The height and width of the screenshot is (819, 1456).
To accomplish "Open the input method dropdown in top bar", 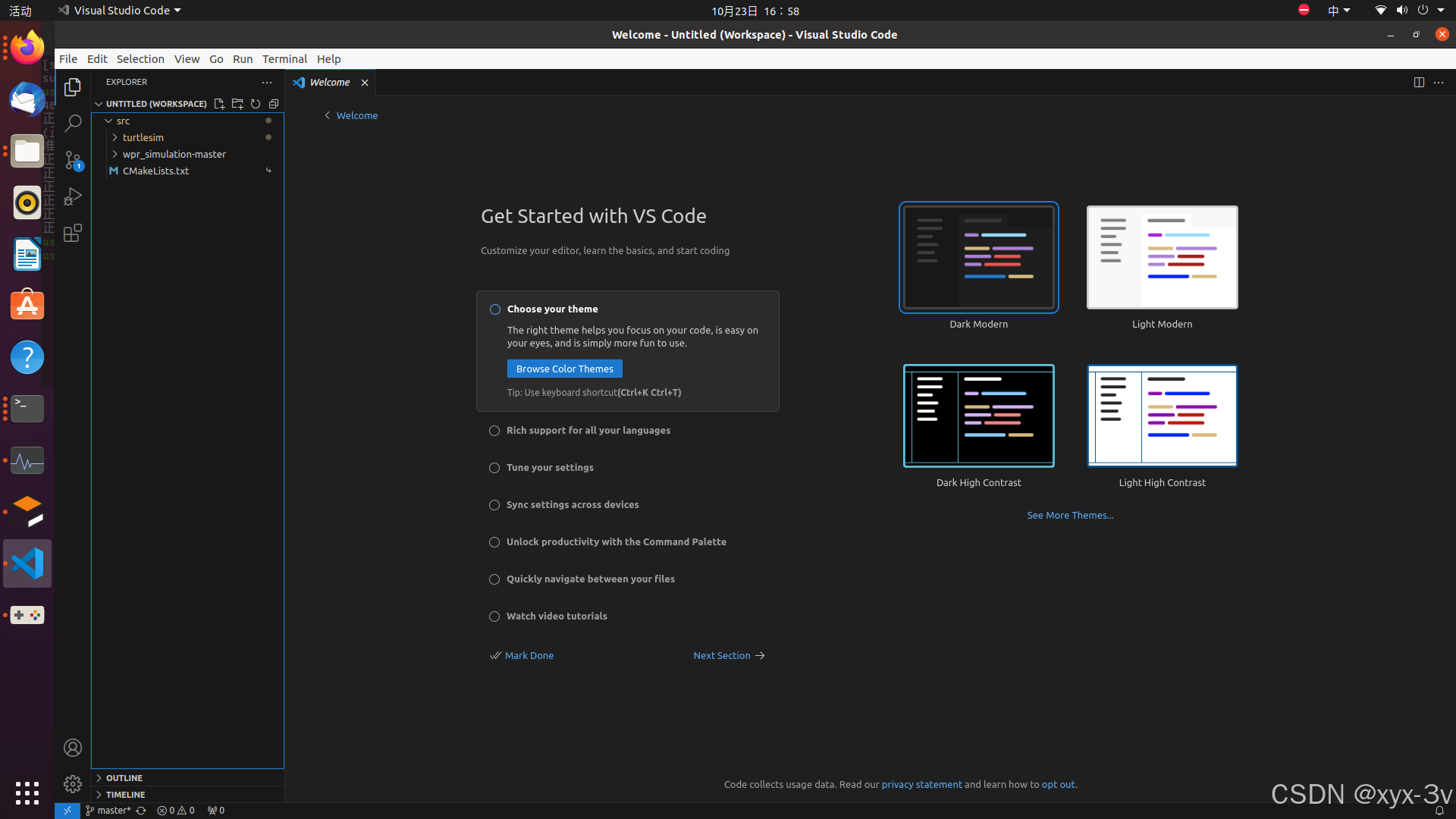I will (x=1338, y=11).
